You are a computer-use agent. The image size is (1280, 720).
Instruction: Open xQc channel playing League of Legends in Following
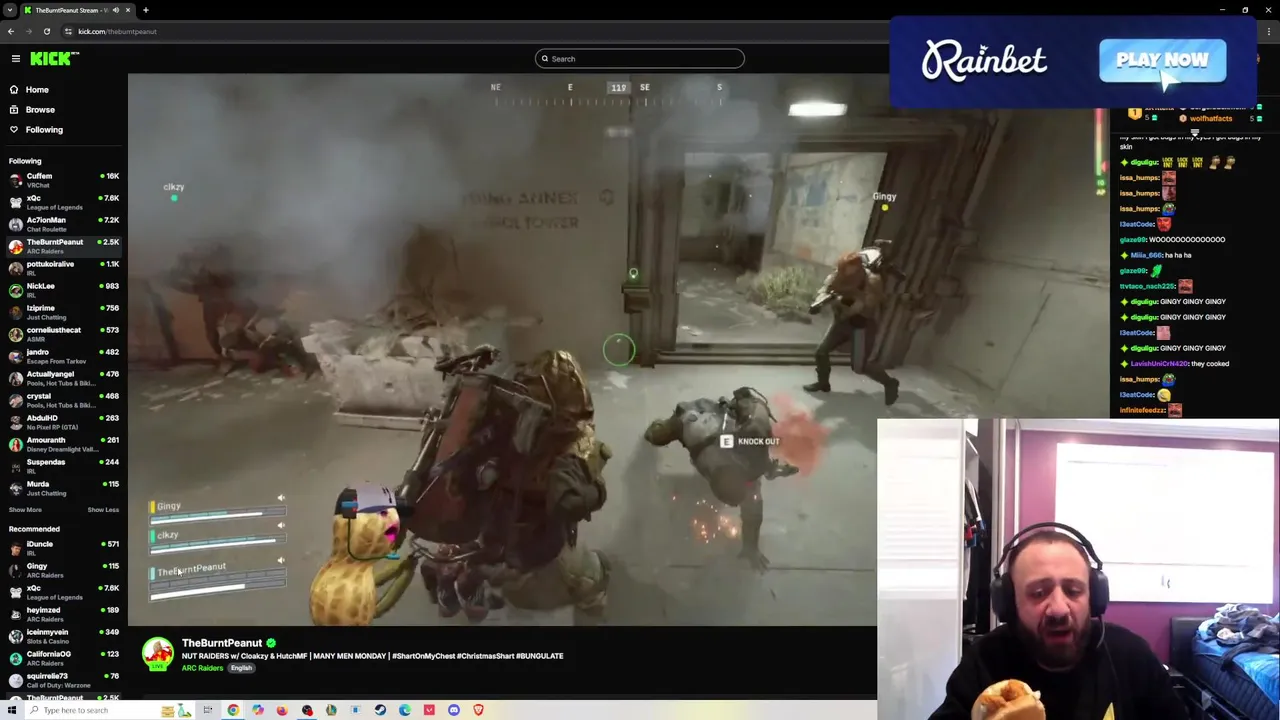pyautogui.click(x=64, y=202)
